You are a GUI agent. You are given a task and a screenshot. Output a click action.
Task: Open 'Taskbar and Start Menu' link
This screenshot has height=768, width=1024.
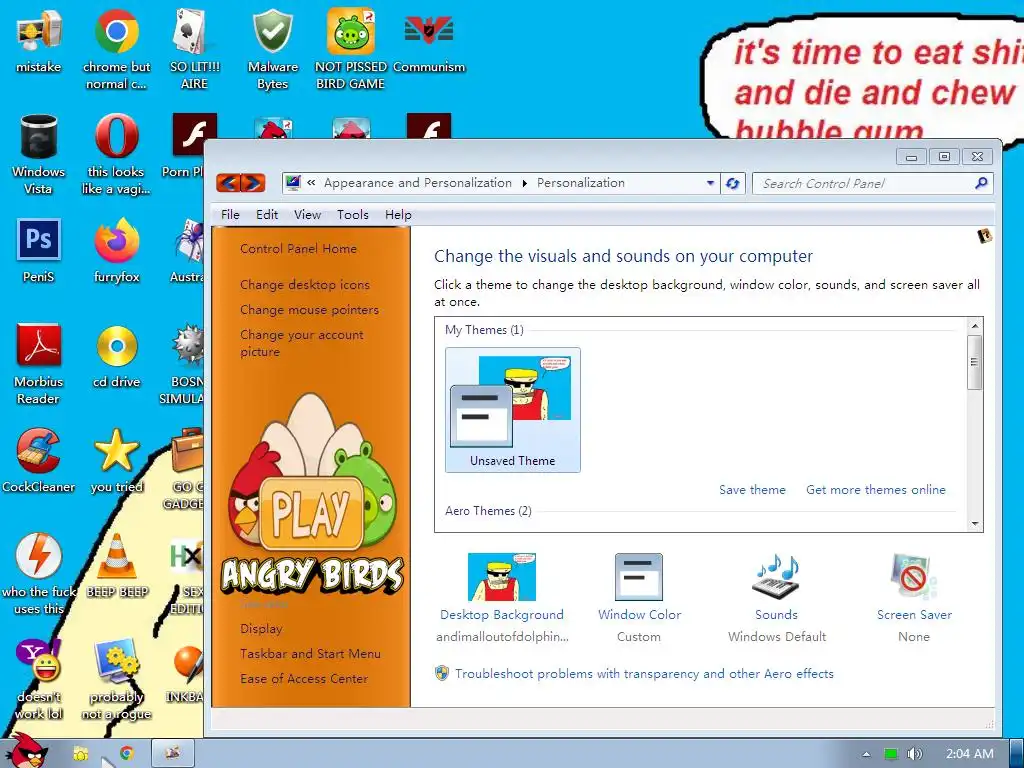[310, 654]
